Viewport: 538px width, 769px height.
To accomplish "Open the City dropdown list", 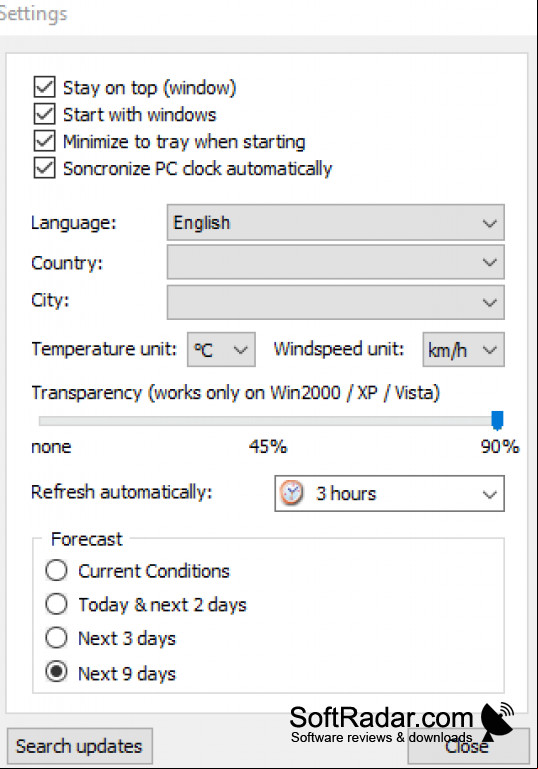I will 335,302.
